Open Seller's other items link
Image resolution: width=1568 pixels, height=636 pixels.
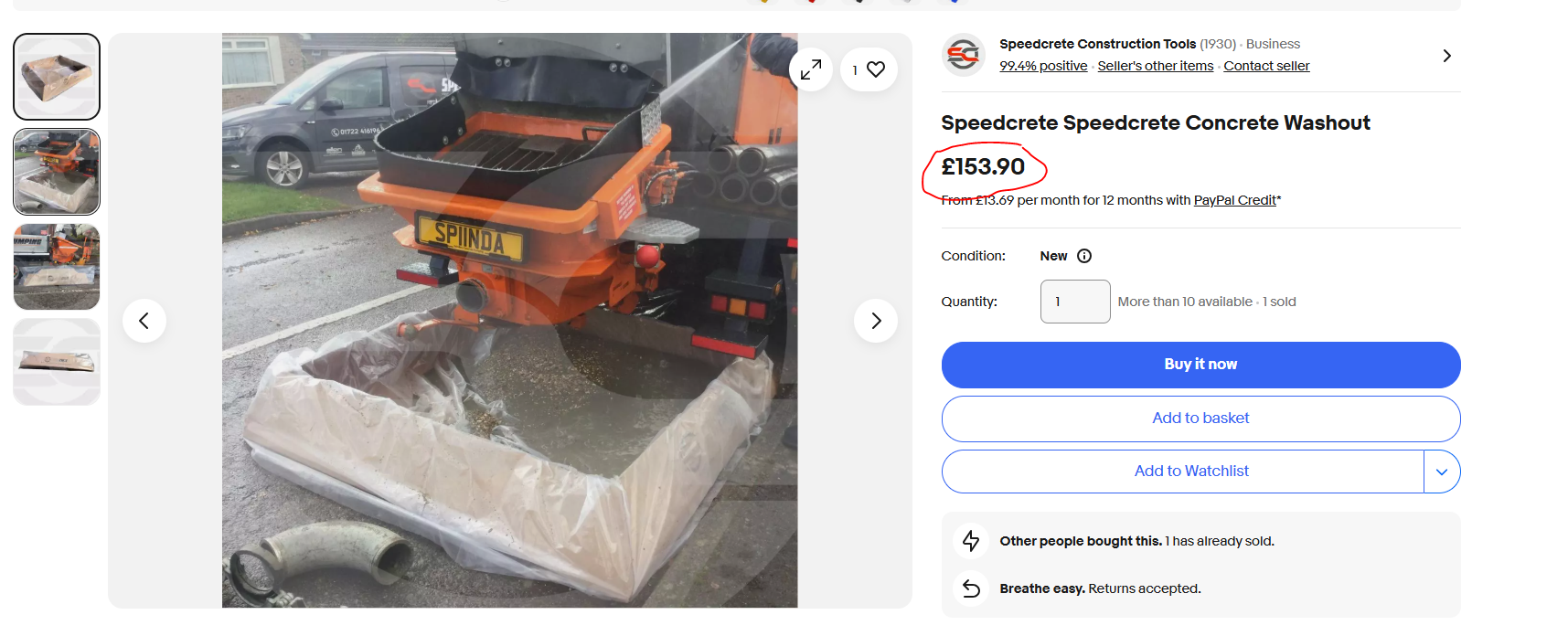1156,66
